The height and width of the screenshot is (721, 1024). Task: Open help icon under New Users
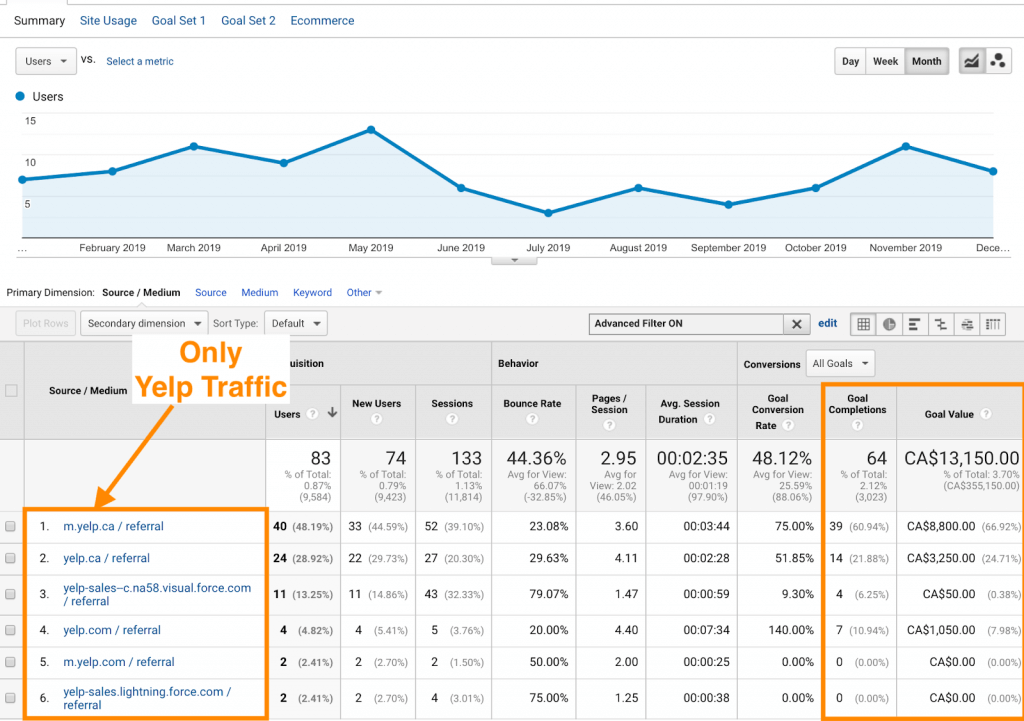(377, 419)
